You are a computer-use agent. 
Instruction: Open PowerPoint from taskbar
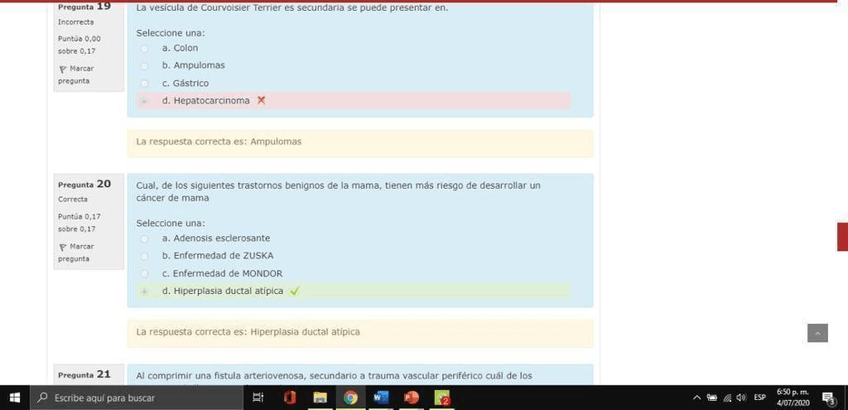pos(411,398)
